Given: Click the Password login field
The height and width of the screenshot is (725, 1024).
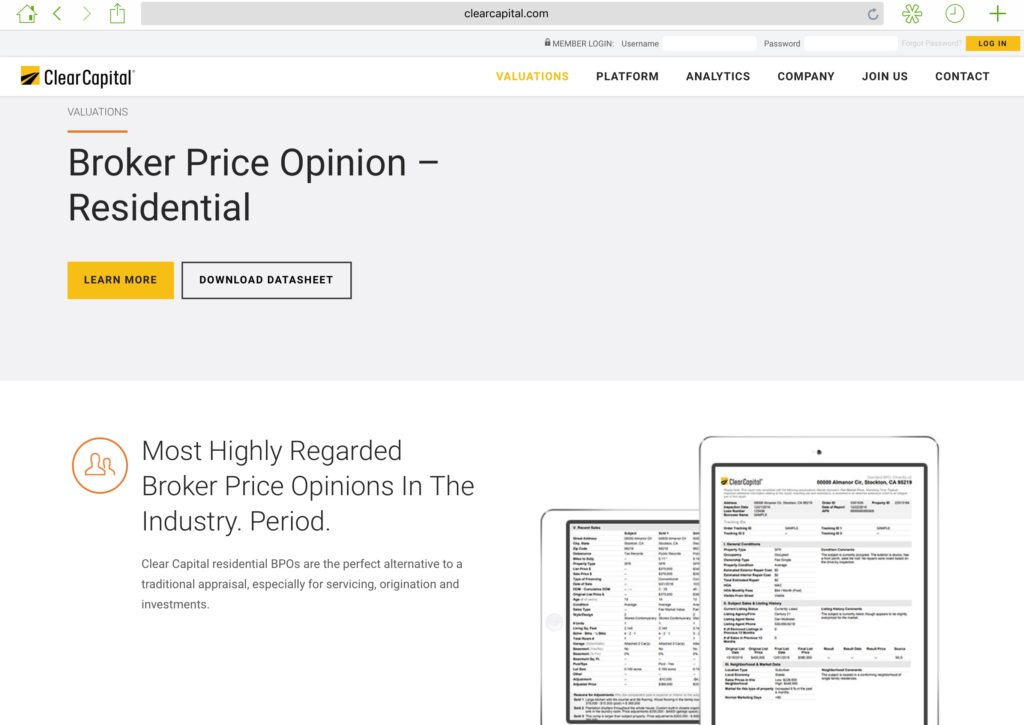Looking at the screenshot, I should 851,44.
